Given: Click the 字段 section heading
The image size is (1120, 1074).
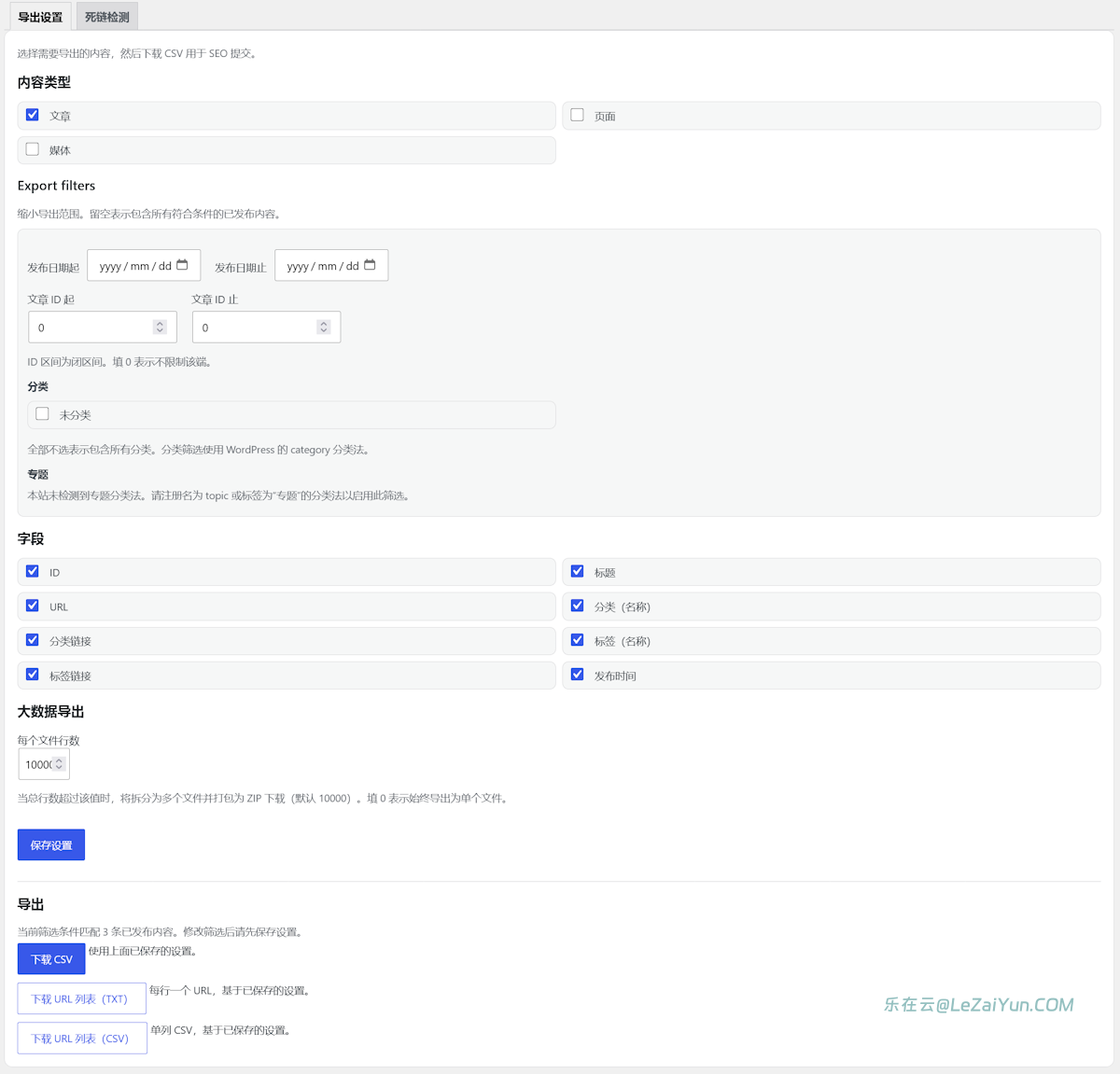Looking at the screenshot, I should 31,538.
